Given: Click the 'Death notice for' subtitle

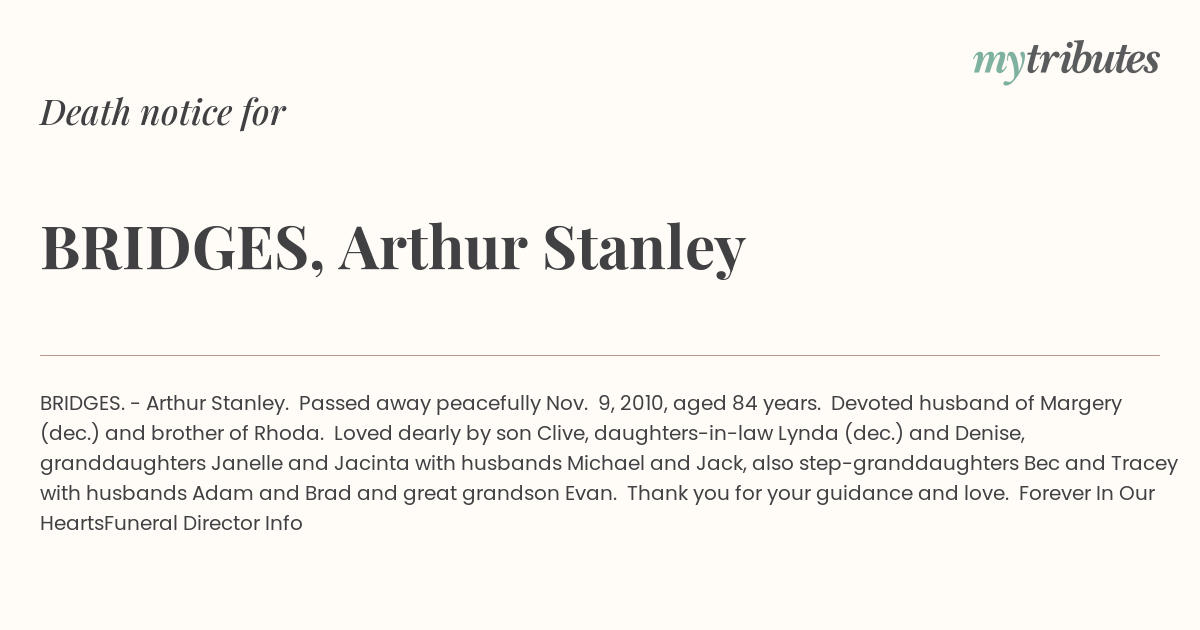Looking at the screenshot, I should (x=163, y=113).
